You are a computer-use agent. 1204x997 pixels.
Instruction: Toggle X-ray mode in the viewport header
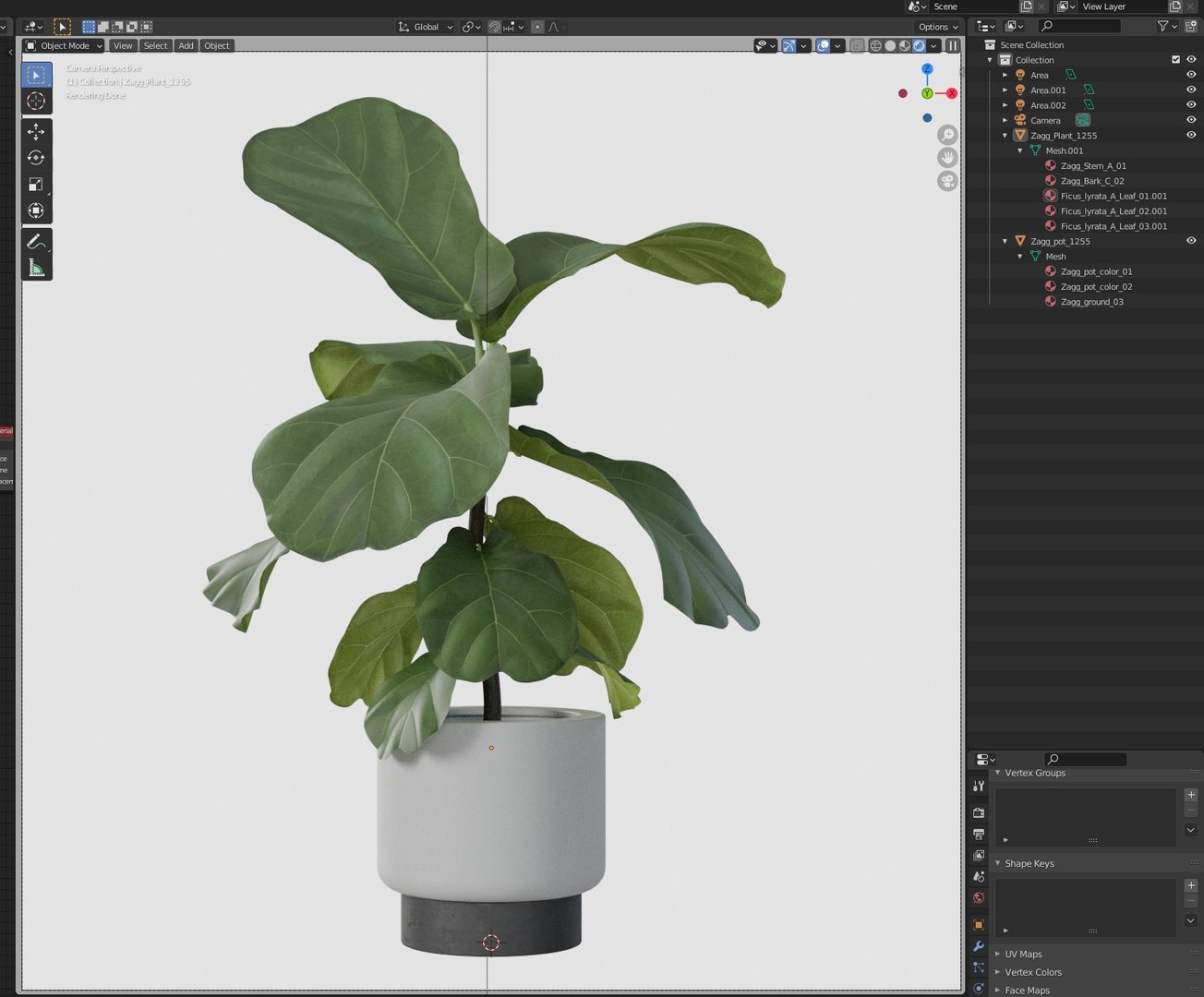[857, 45]
